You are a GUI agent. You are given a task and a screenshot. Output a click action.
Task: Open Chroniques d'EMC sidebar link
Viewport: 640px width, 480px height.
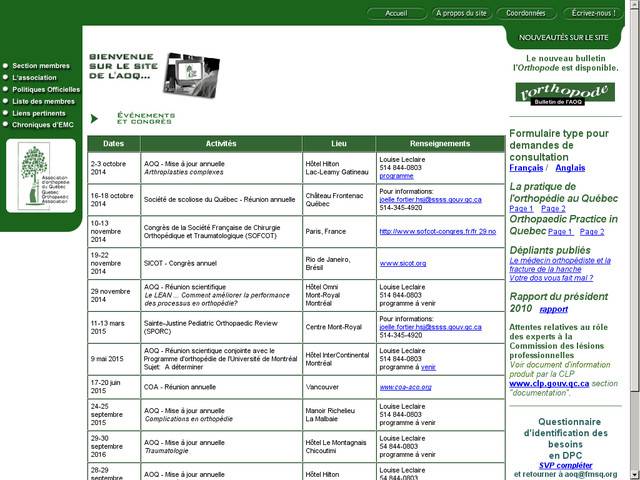pyautogui.click(x=43, y=125)
